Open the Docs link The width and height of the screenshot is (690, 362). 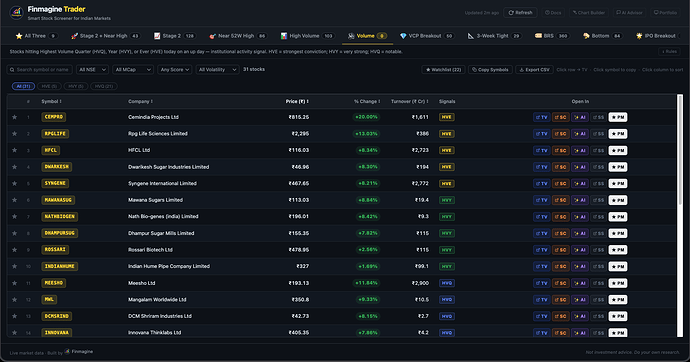(x=553, y=13)
